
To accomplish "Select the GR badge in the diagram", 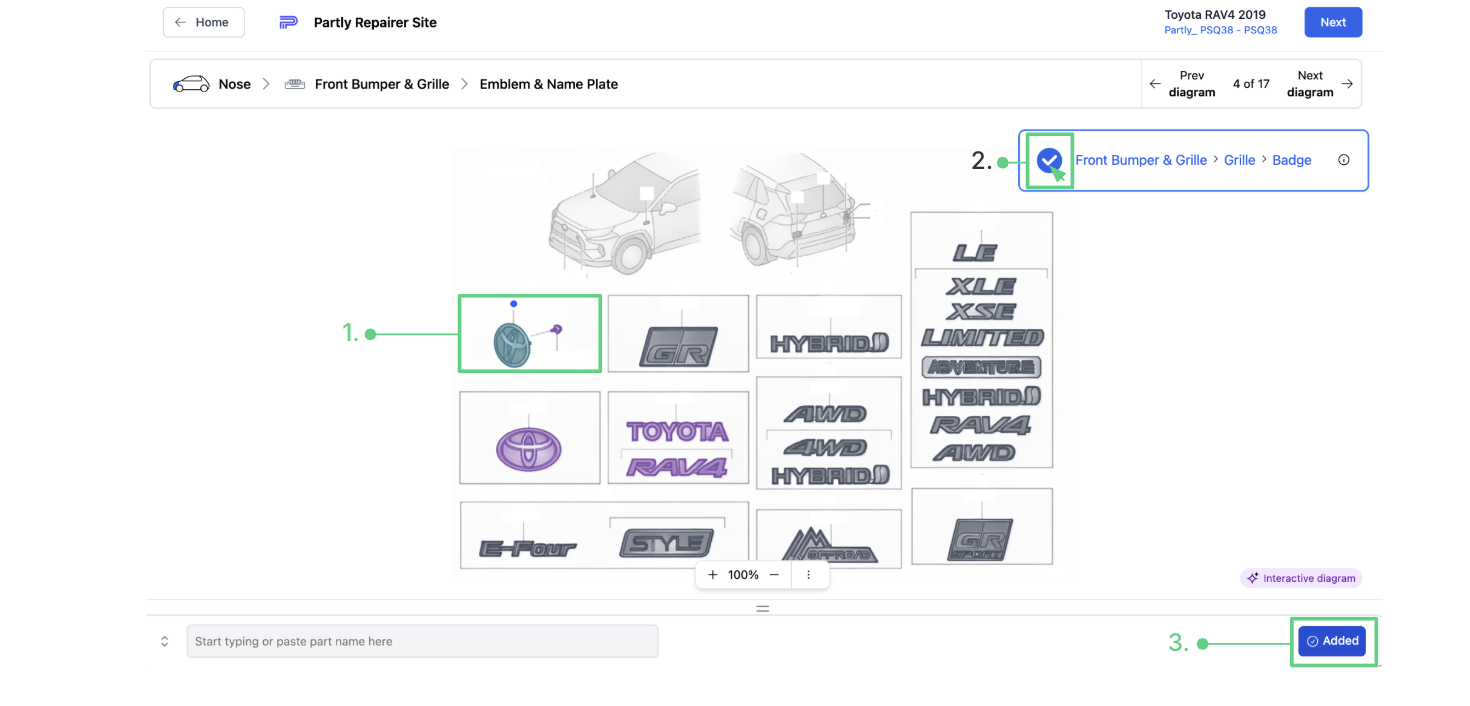I will 678,345.
